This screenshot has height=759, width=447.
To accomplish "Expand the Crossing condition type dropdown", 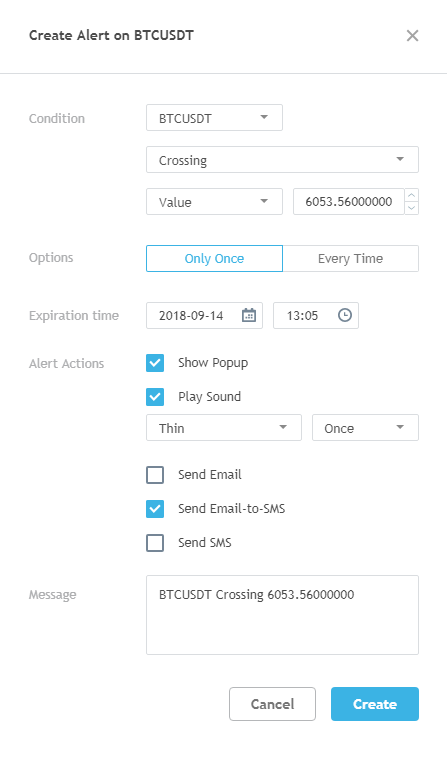I will coord(282,160).
